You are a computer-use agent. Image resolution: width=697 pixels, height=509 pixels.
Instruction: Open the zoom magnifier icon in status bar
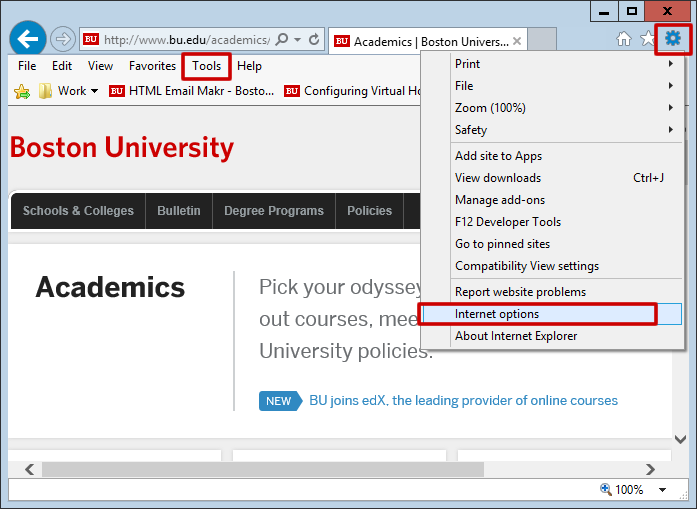coord(605,489)
